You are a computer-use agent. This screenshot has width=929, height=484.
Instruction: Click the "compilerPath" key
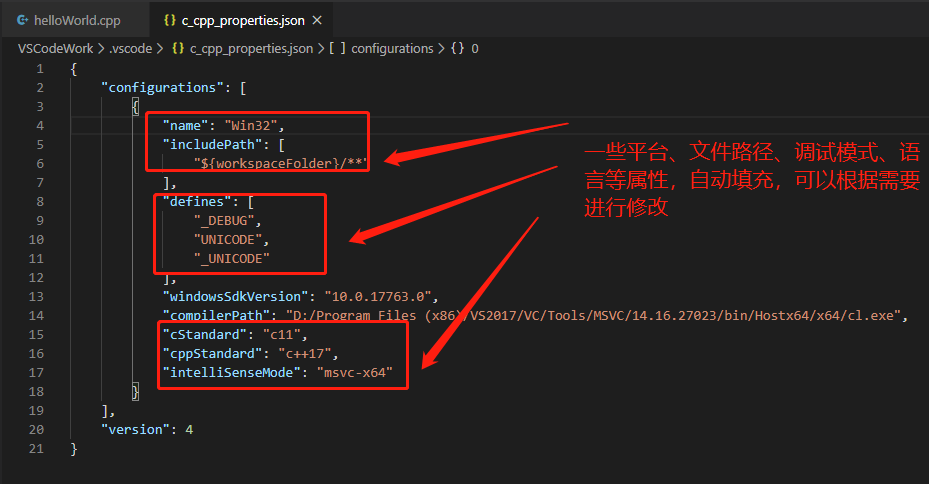point(216,316)
